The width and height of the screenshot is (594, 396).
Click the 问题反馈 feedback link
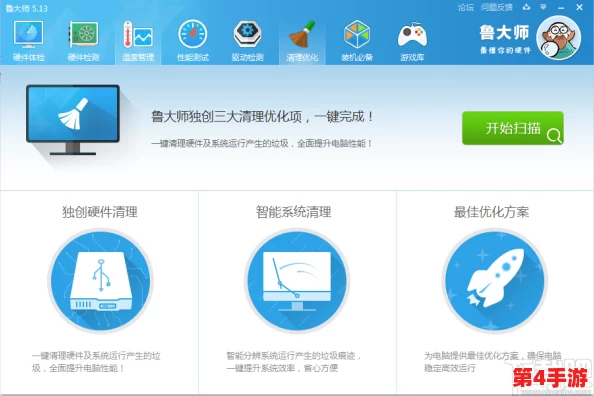click(497, 7)
